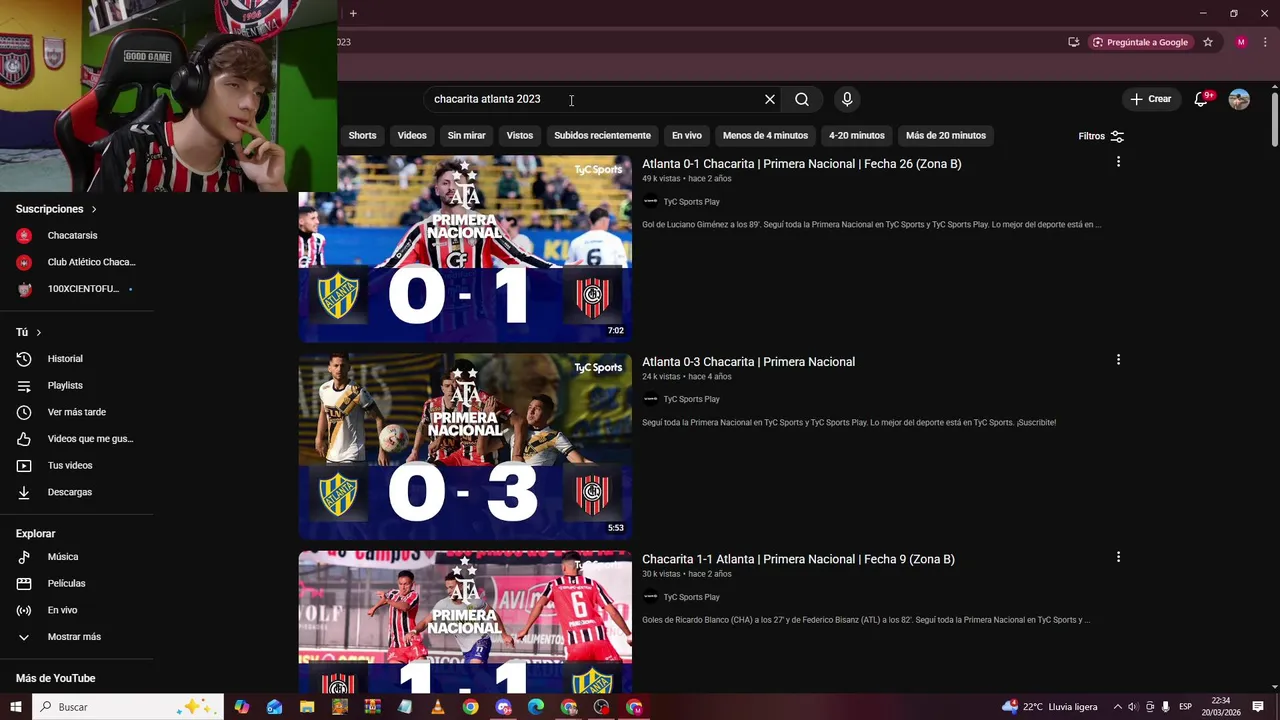Image resolution: width=1280 pixels, height=720 pixels.
Task: Open the YouTube account avatar menu
Action: tap(1239, 99)
